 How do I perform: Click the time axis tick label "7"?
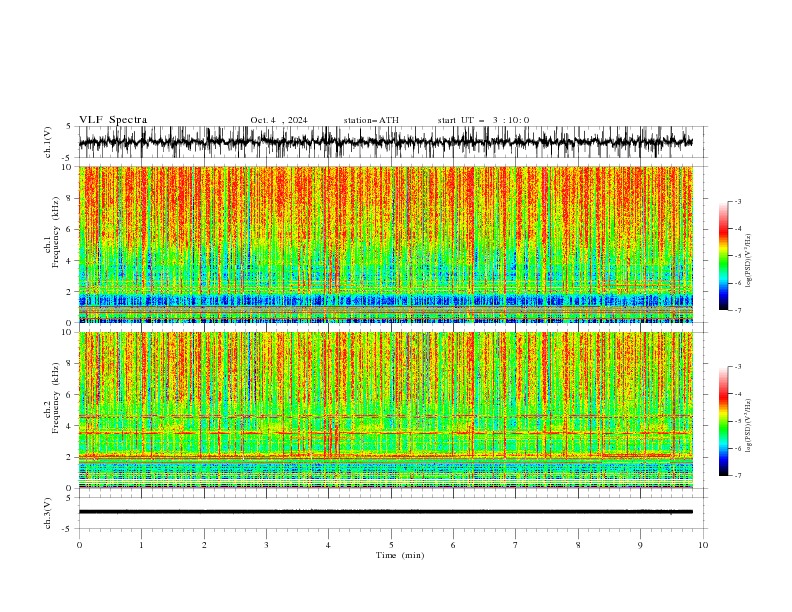[x=516, y=545]
